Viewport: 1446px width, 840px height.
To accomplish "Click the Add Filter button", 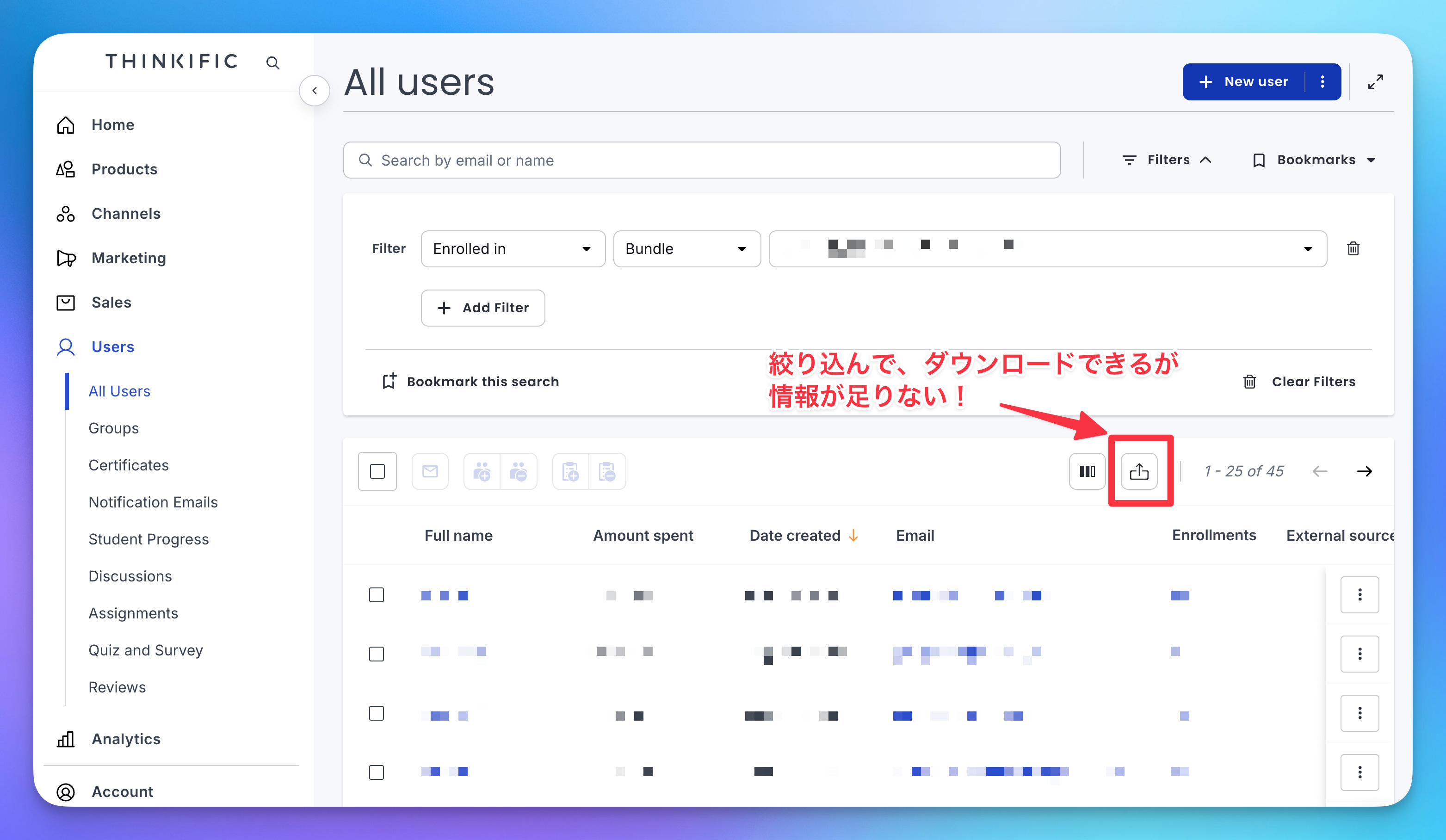I will point(482,308).
